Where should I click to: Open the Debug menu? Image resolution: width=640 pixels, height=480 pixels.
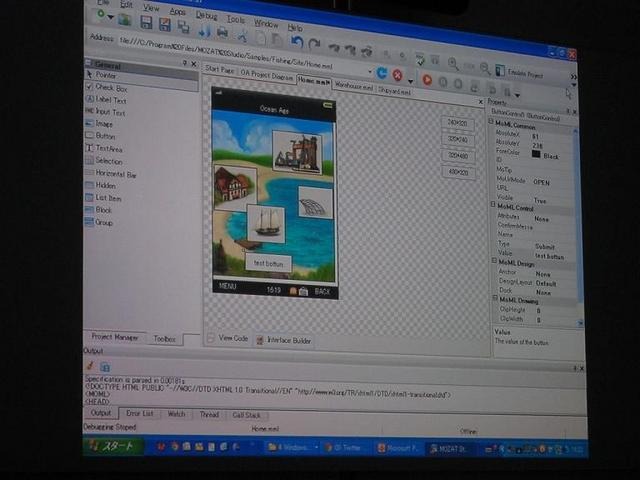(206, 17)
